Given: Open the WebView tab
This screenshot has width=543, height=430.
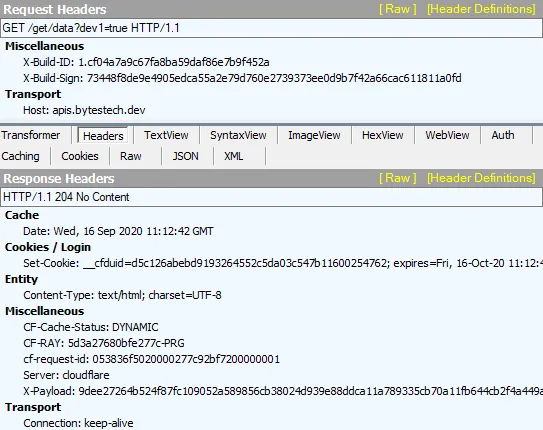Looking at the screenshot, I should 447,135.
